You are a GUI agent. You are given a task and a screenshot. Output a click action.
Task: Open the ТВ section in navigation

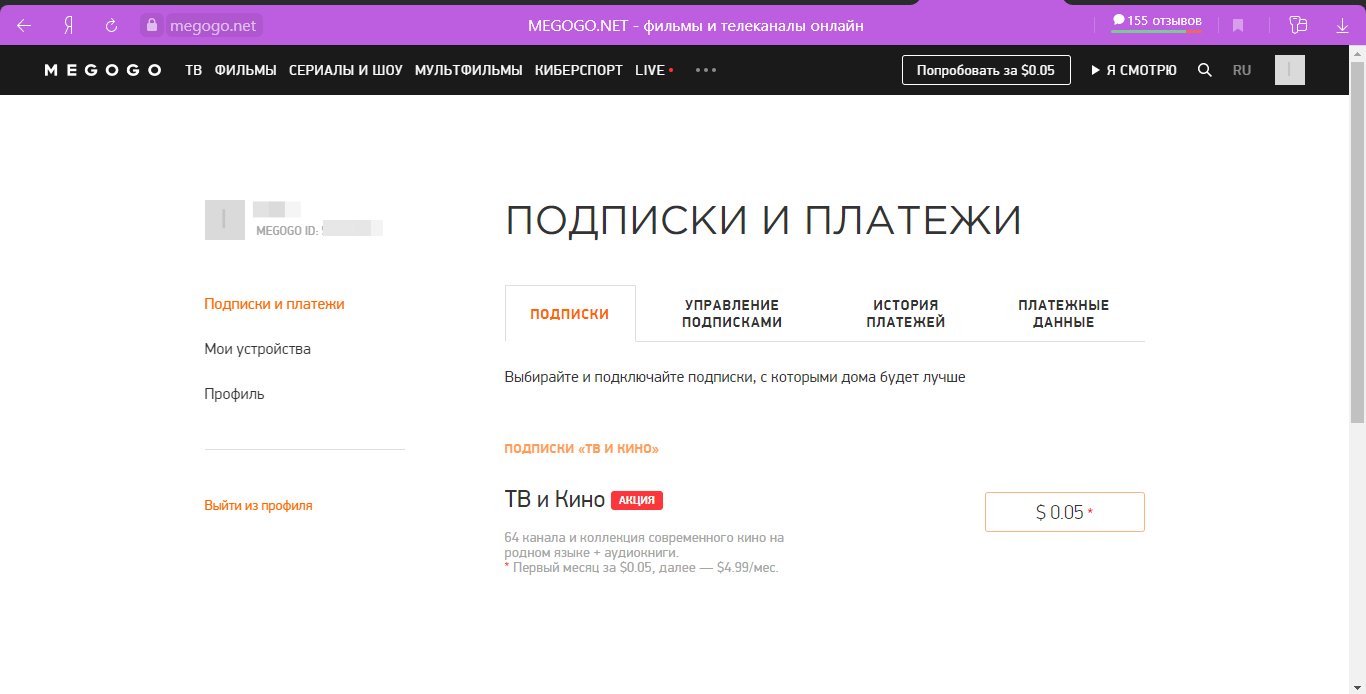(194, 70)
